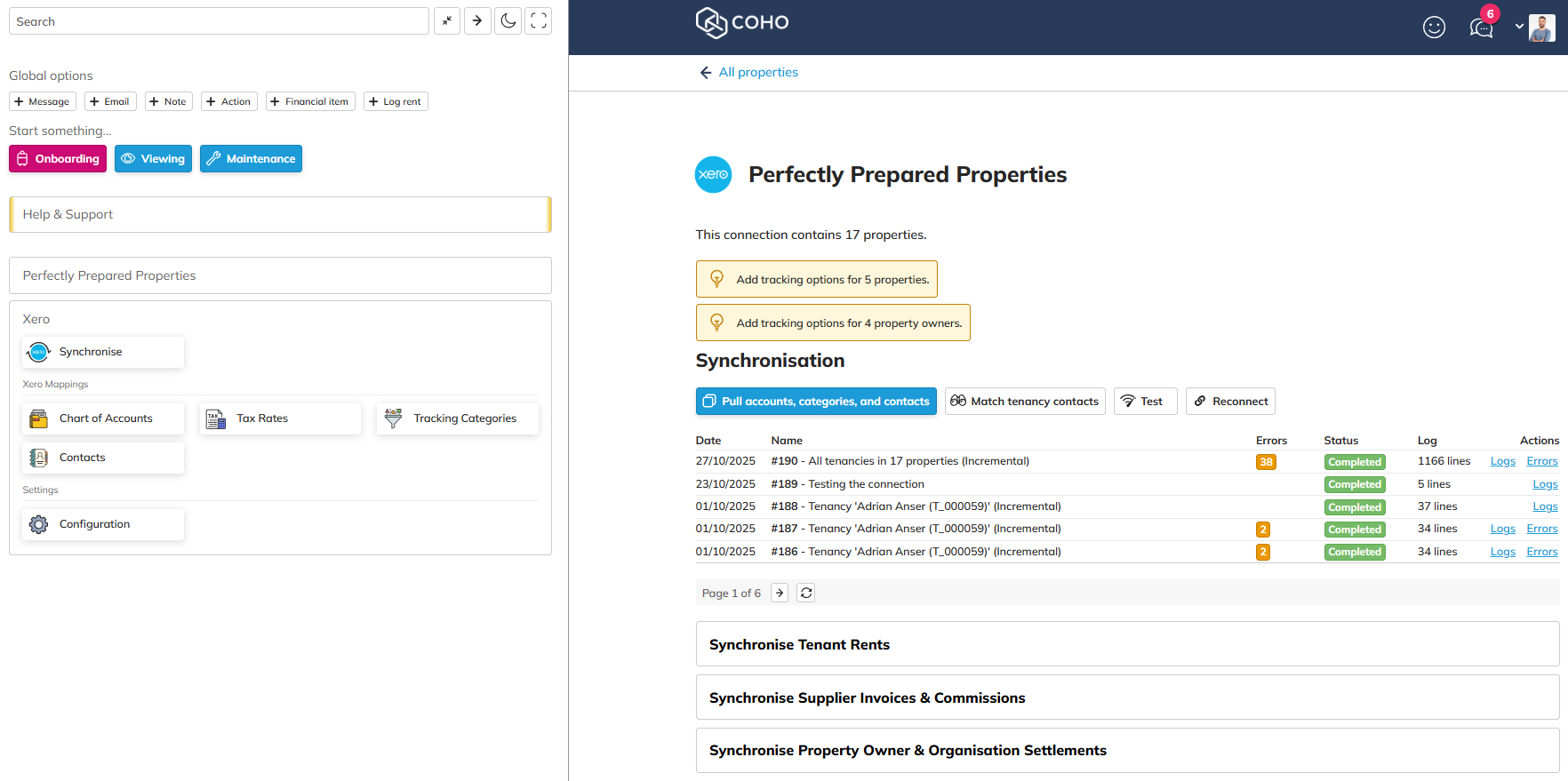Click the smiley face feedback icon
Viewport: 1568px width, 781px height.
(1434, 28)
